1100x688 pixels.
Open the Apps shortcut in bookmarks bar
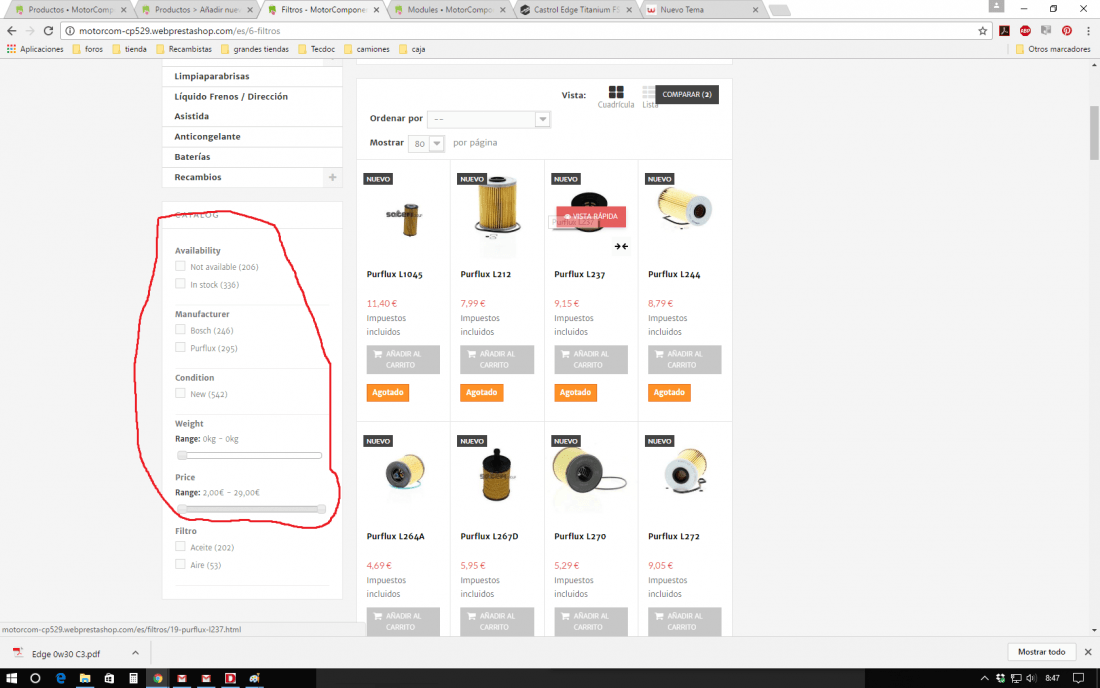pos(35,49)
